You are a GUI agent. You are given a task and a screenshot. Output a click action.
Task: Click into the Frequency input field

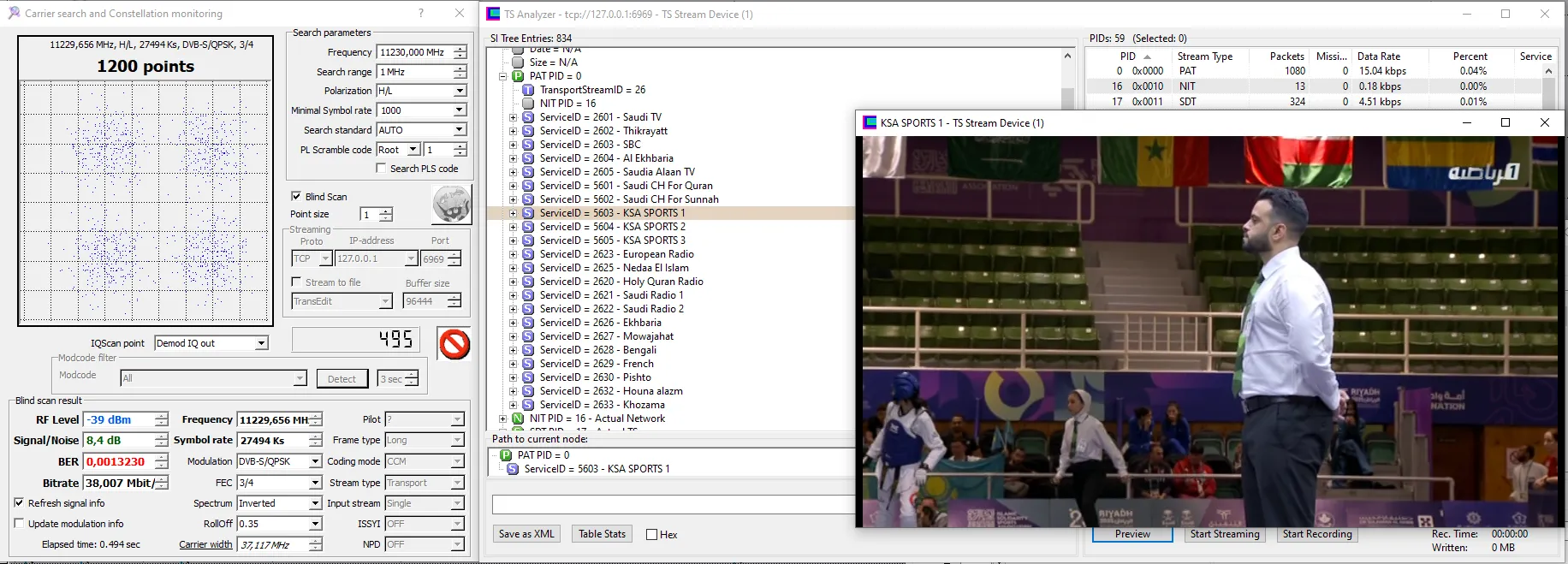pyautogui.click(x=414, y=52)
